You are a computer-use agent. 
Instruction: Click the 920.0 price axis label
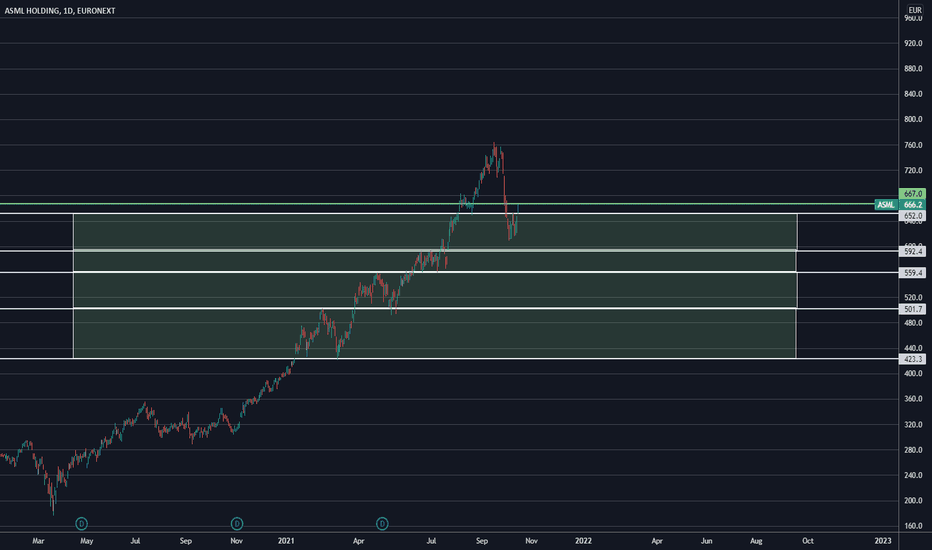913,43
